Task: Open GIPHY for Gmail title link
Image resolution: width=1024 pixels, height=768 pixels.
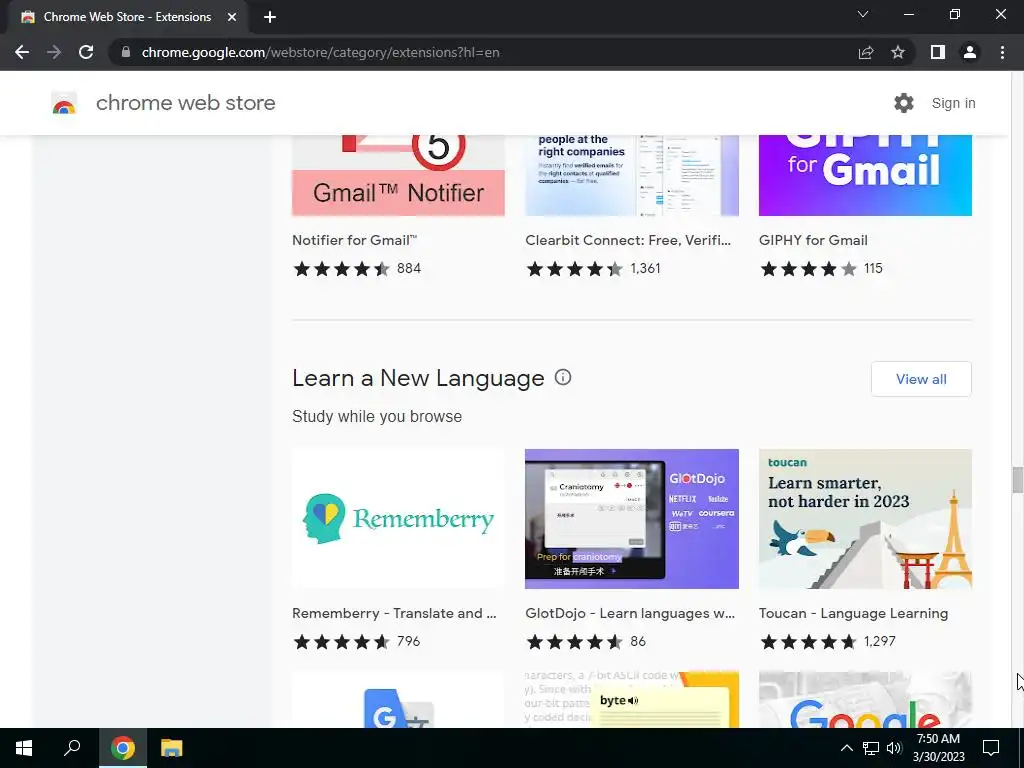Action: click(x=813, y=240)
